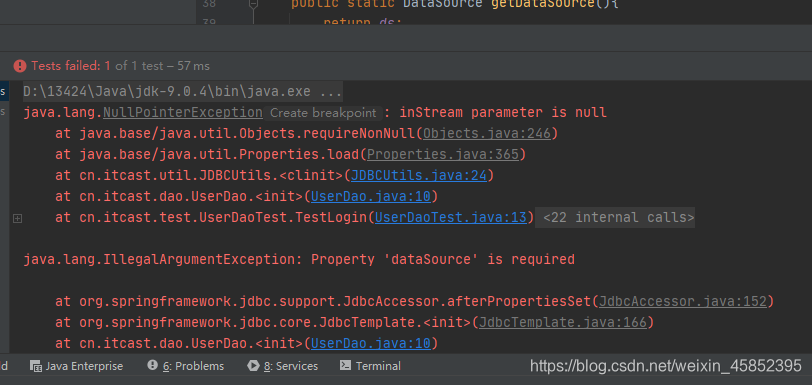812x385 pixels.
Task: Click line number 38 in editor gutter
Action: [x=209, y=4]
